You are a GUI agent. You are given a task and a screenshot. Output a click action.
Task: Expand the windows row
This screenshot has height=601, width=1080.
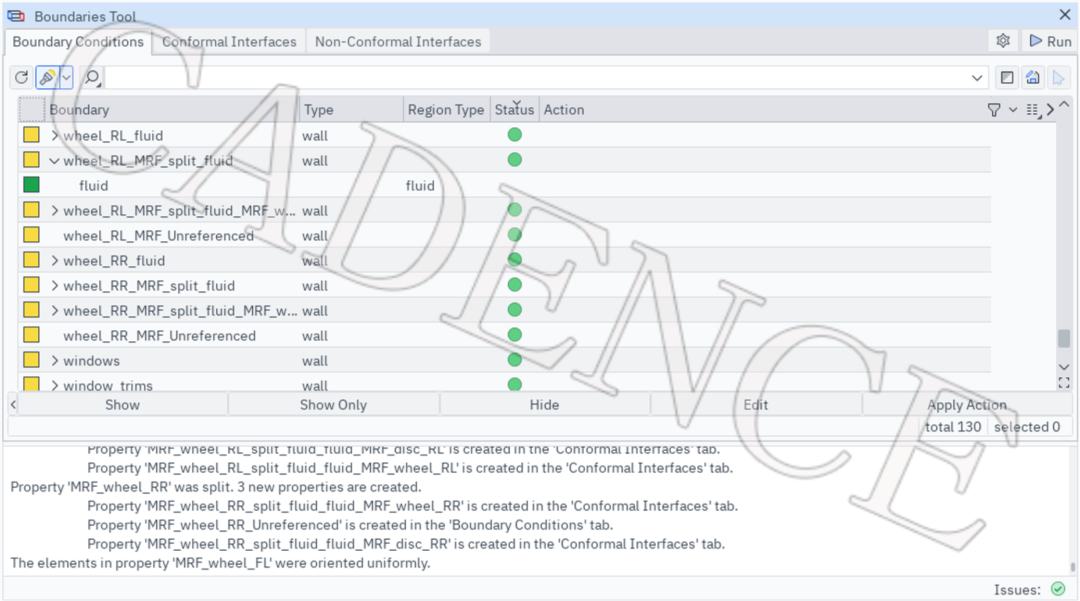(x=54, y=360)
